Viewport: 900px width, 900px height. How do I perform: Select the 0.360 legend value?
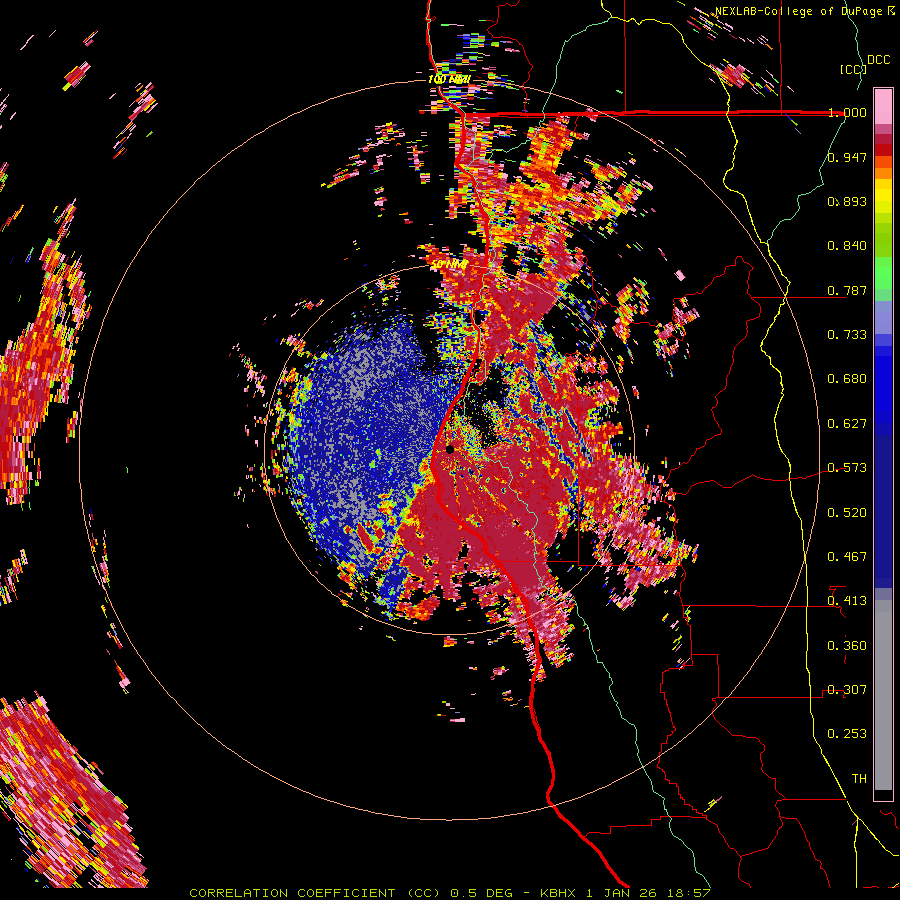coord(847,646)
